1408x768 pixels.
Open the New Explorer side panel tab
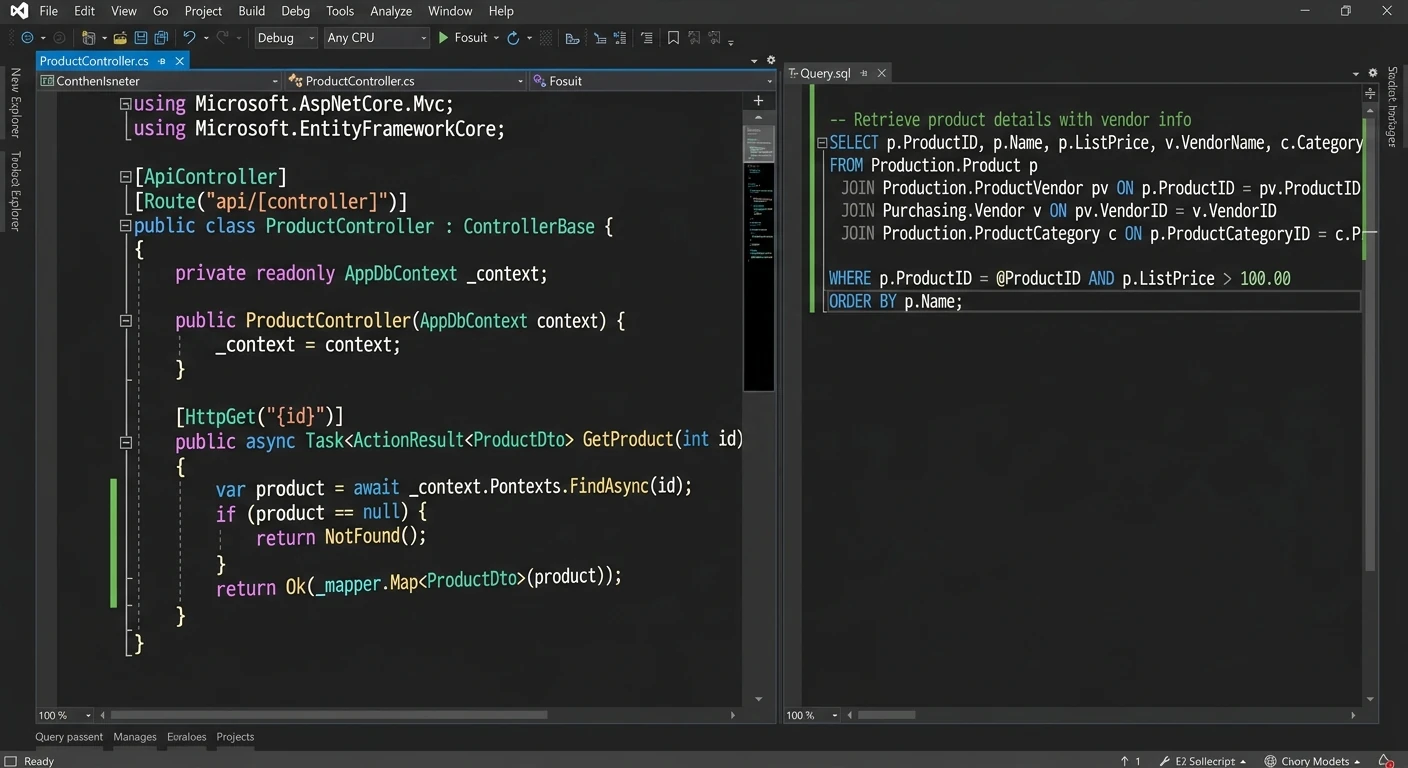[x=15, y=102]
